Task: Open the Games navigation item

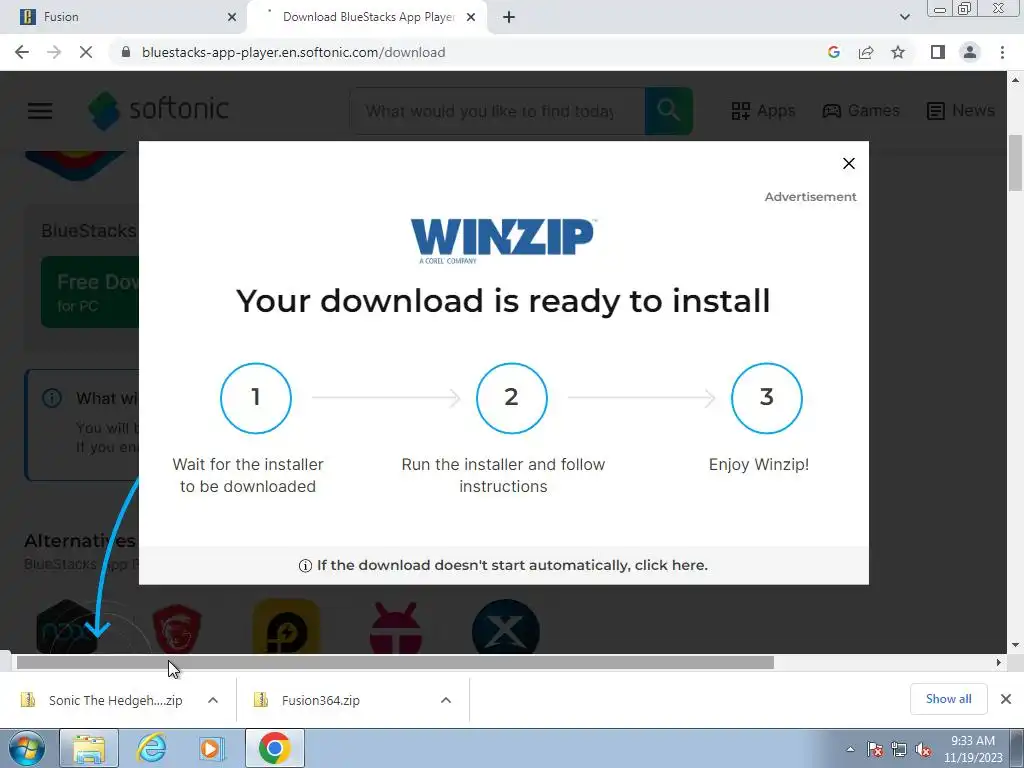Action: 861,110
